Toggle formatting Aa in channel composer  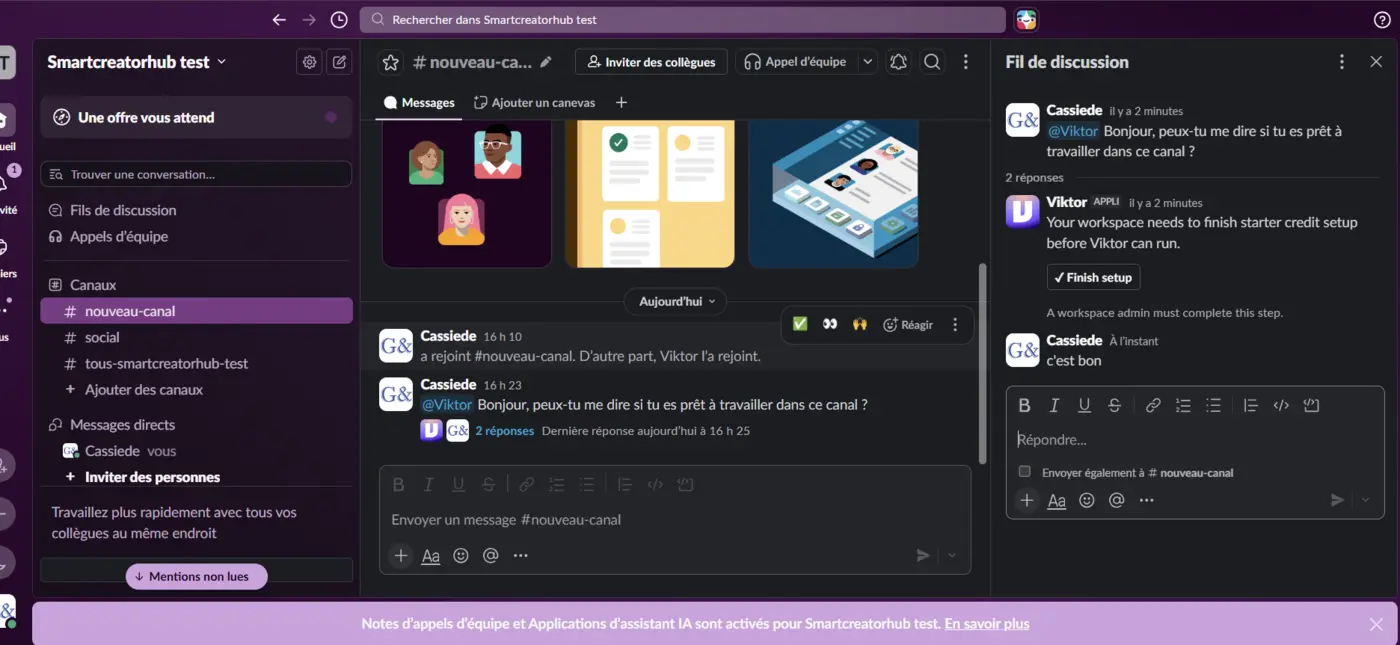coord(431,555)
